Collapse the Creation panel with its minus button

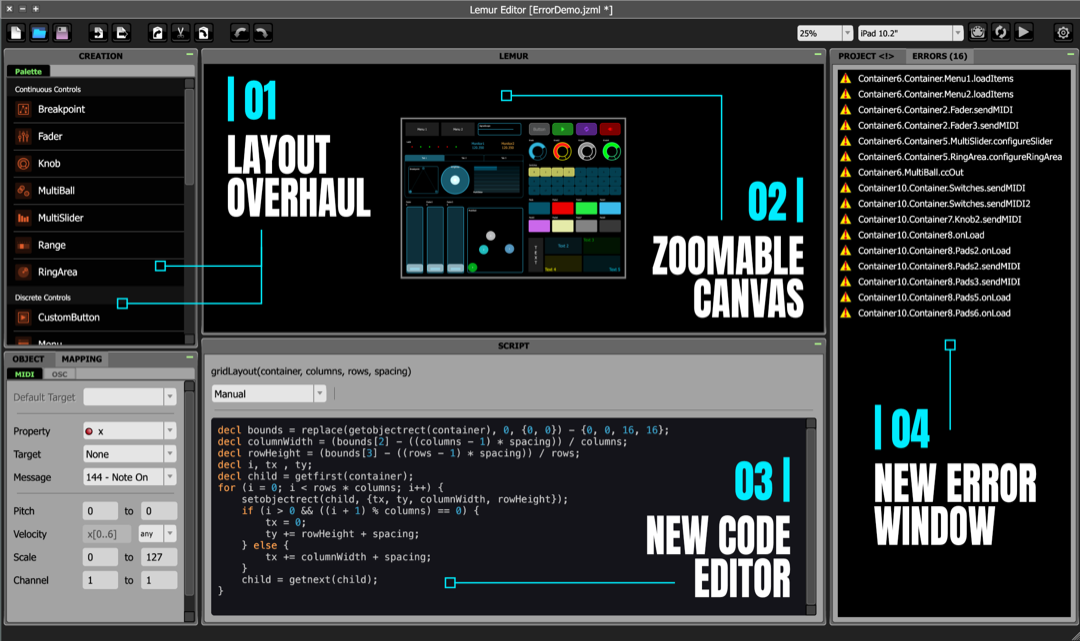pos(189,54)
